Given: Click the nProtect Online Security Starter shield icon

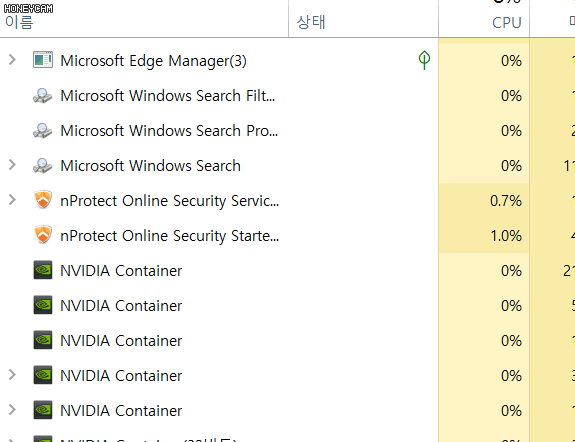Looking at the screenshot, I should click(43, 235).
